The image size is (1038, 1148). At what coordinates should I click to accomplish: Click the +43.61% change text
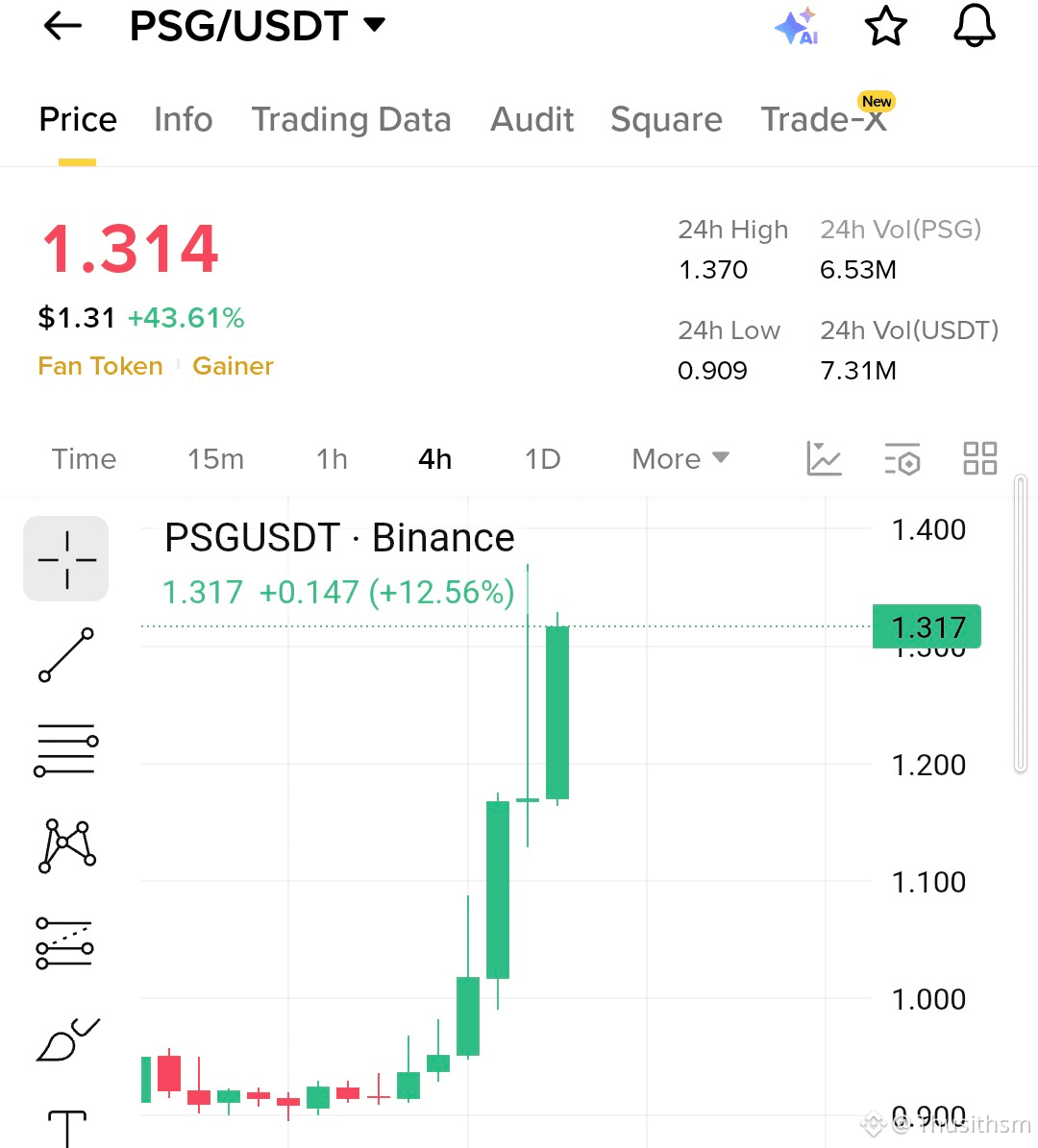click(x=185, y=318)
